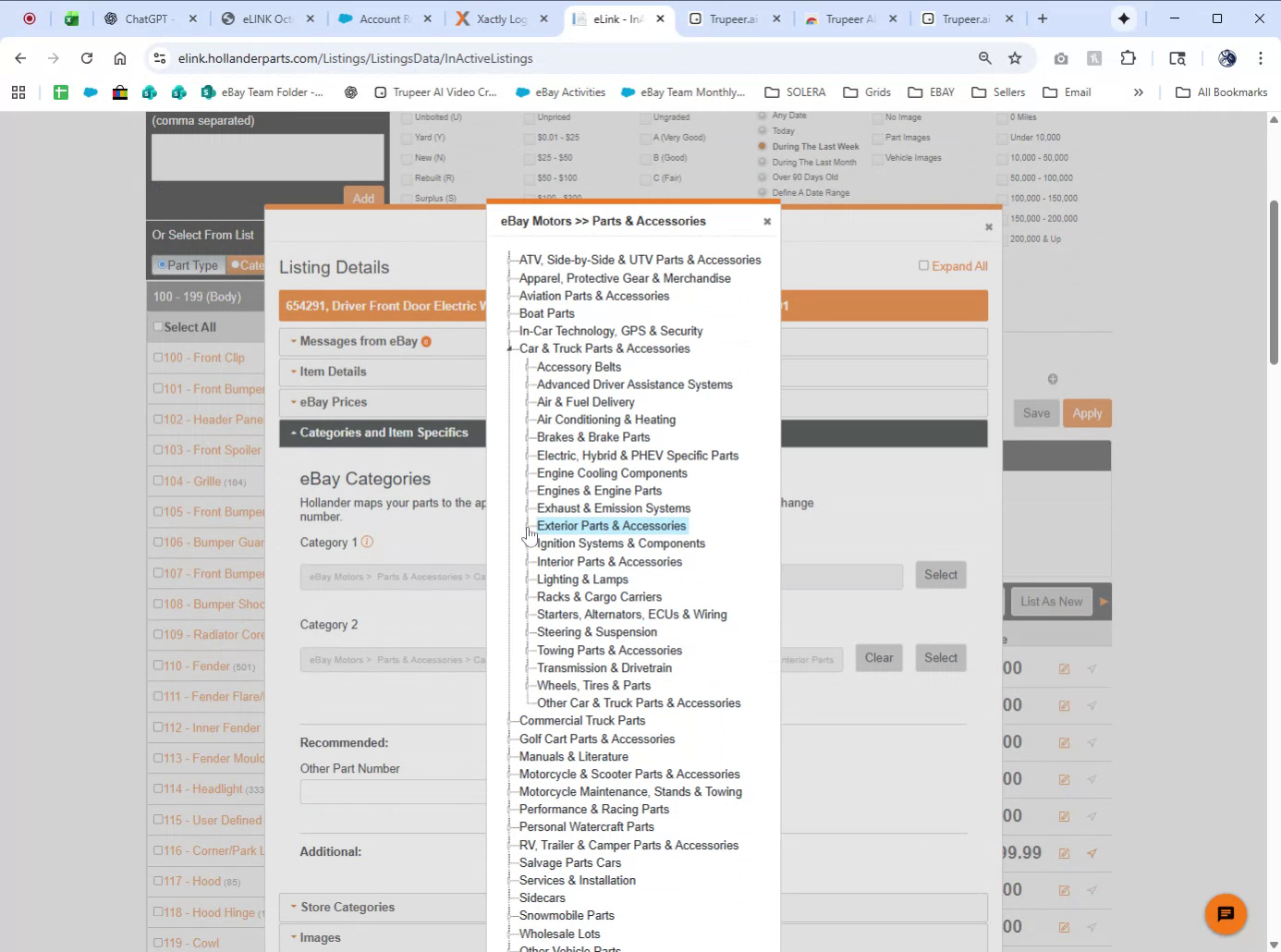Image resolution: width=1281 pixels, height=952 pixels.
Task: Select Lighting & Lamps category
Action: (x=582, y=580)
